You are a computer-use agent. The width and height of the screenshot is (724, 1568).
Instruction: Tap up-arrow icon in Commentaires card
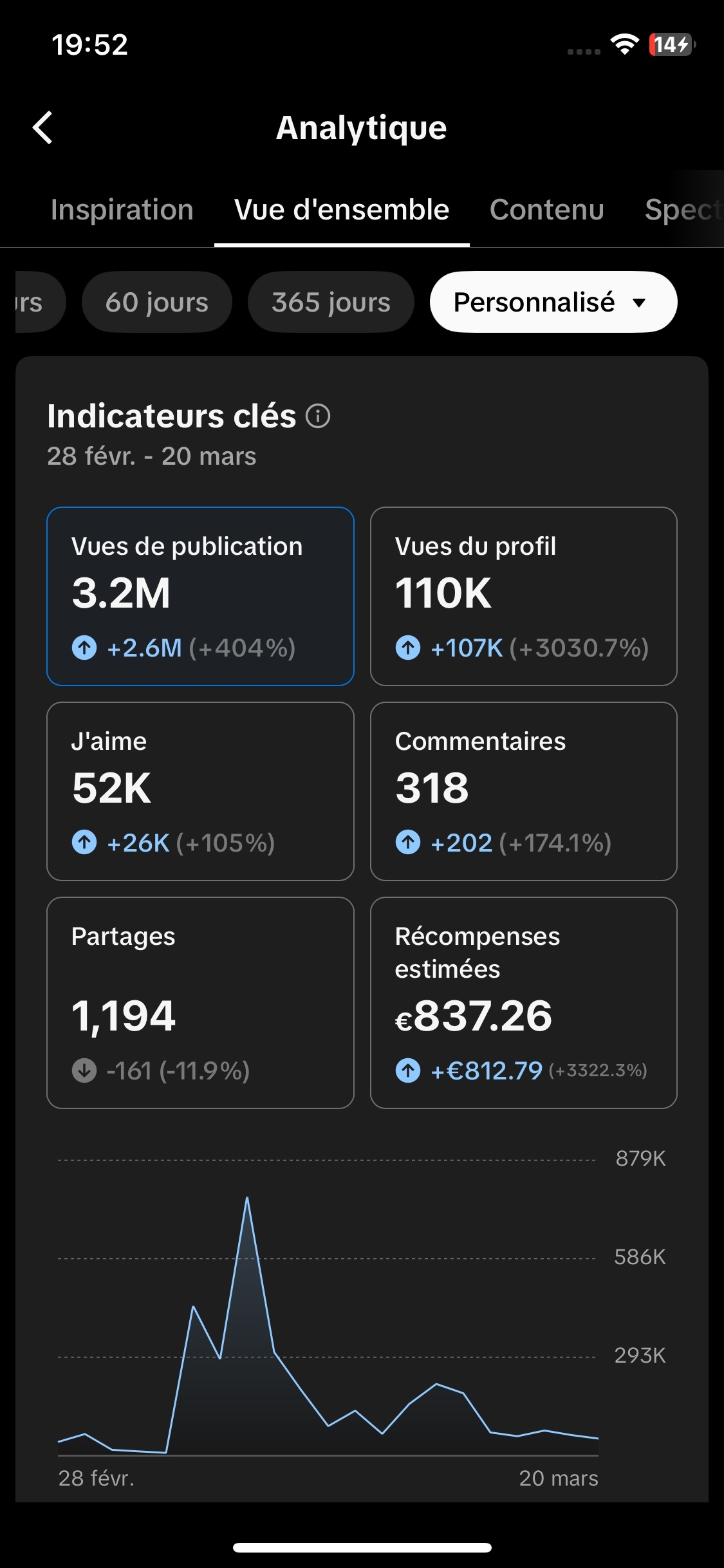pos(408,842)
